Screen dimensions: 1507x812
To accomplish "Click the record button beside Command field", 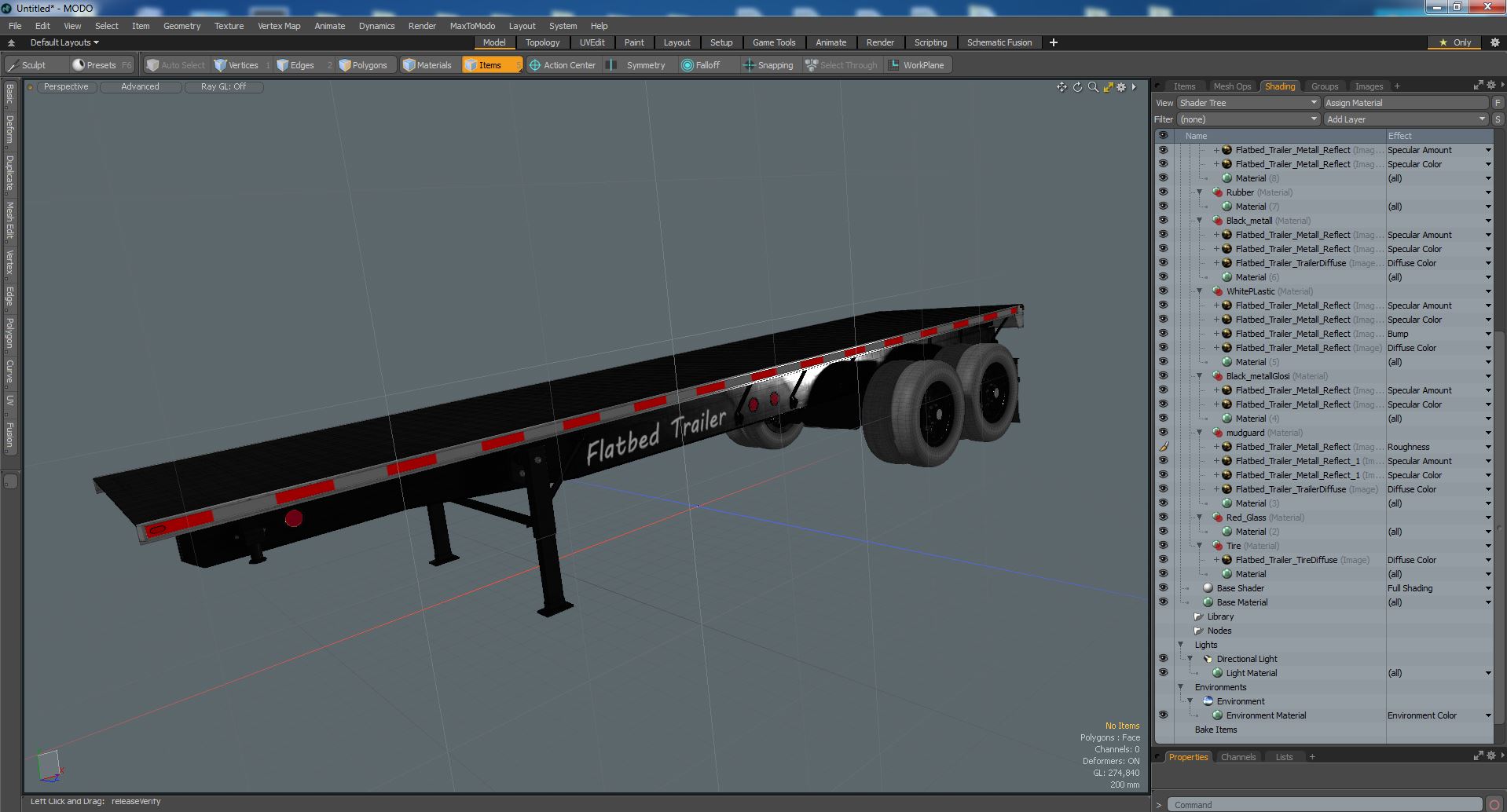I will tap(1494, 804).
